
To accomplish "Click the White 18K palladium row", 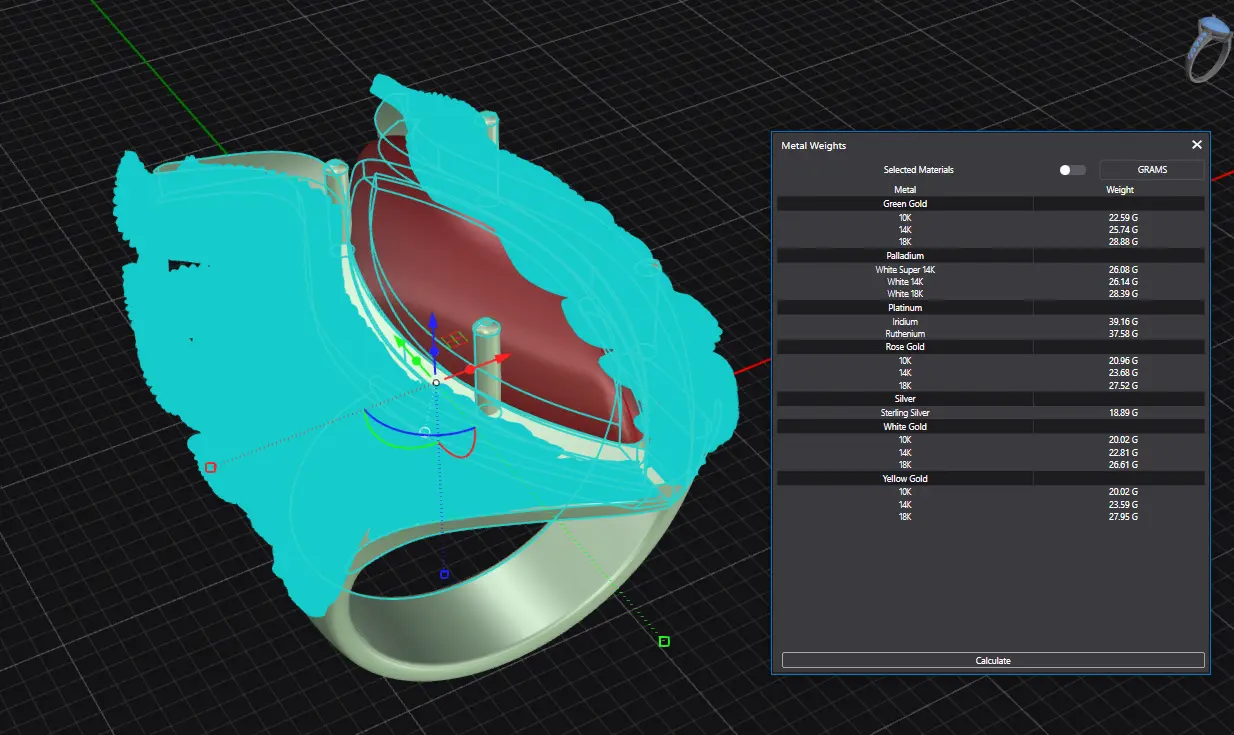I will click(991, 294).
